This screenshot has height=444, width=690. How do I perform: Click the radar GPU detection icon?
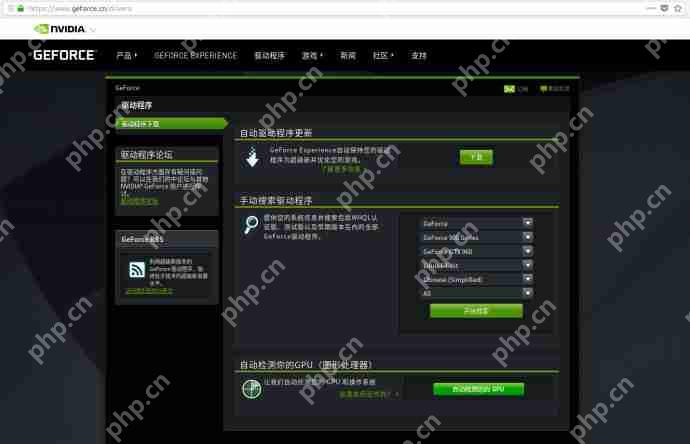click(252, 389)
